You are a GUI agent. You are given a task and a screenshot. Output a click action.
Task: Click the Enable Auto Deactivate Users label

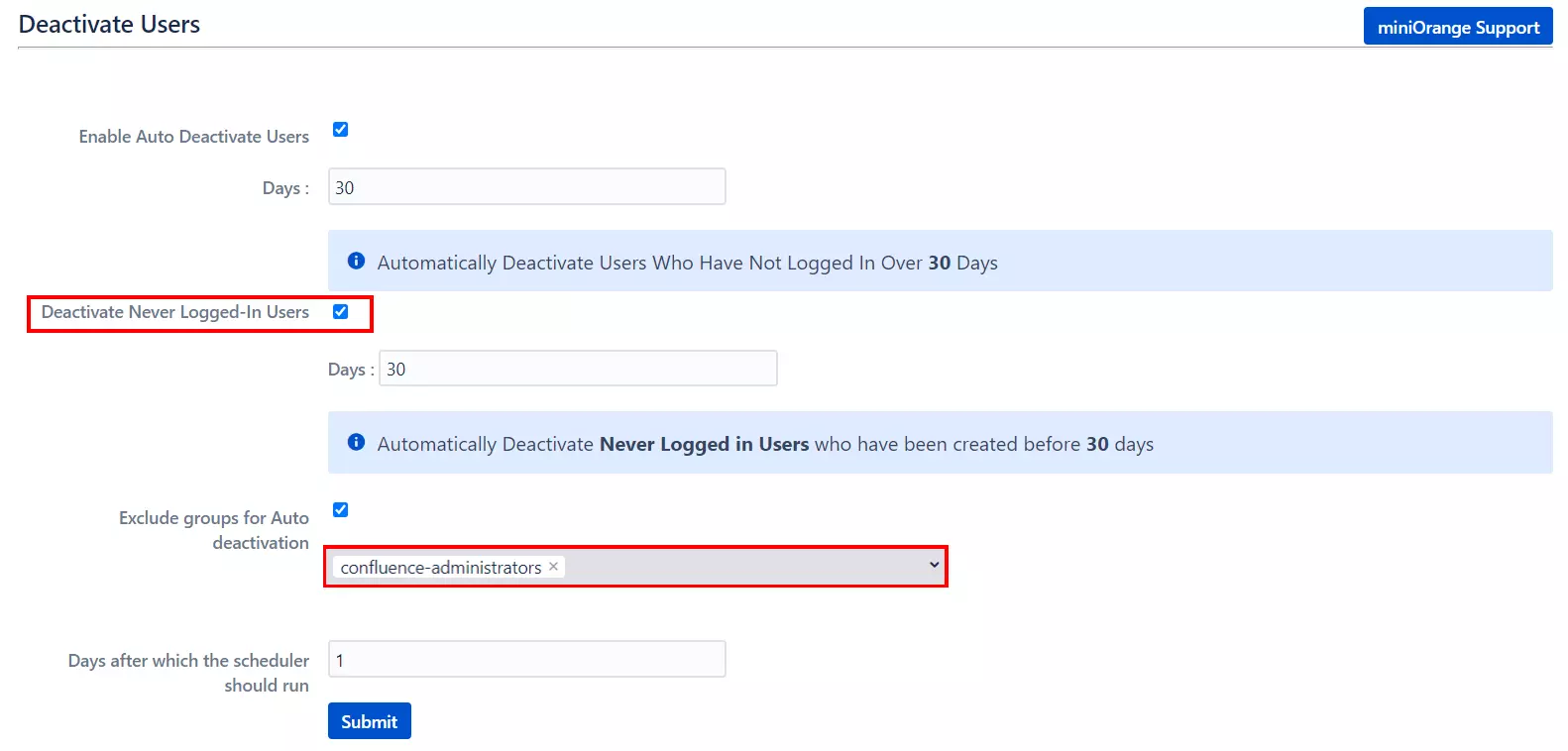tap(193, 137)
